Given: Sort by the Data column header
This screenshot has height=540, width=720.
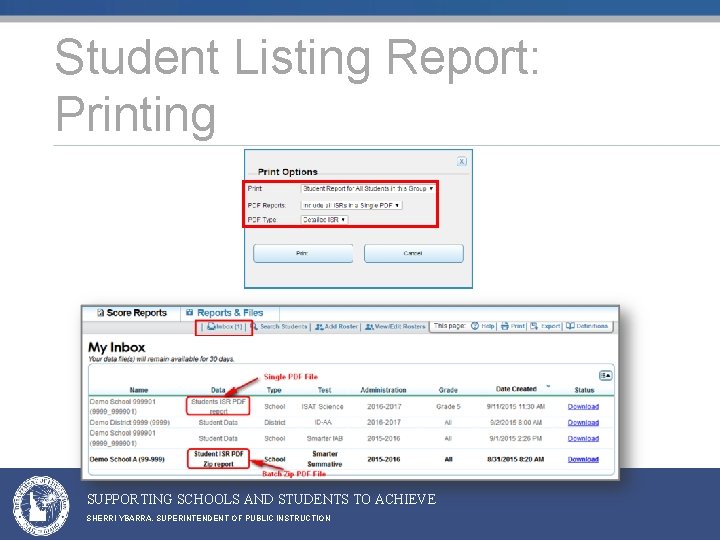Looking at the screenshot, I should [218, 390].
